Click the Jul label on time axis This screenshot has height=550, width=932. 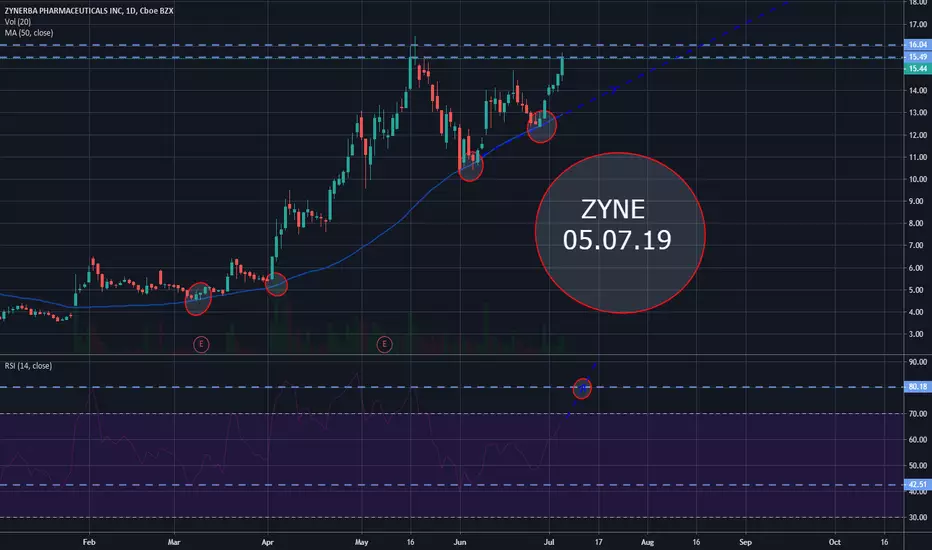pyautogui.click(x=549, y=542)
